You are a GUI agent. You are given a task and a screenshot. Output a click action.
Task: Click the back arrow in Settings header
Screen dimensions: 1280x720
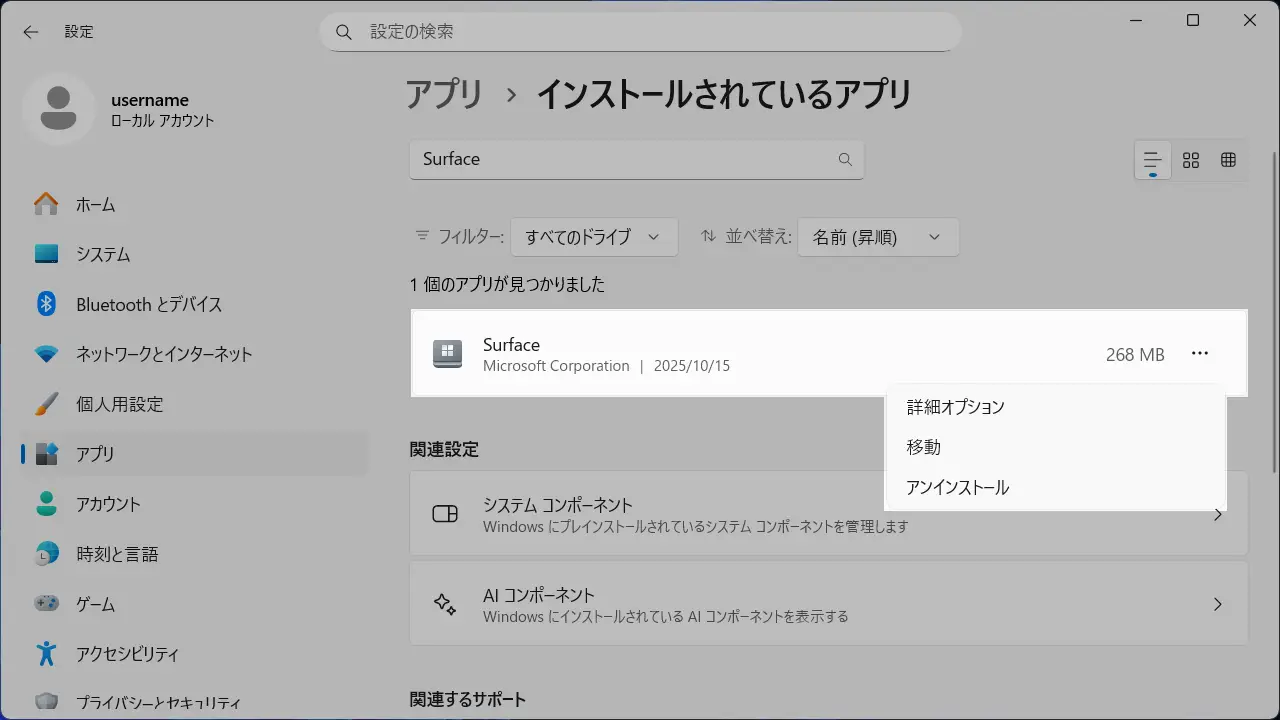click(31, 32)
